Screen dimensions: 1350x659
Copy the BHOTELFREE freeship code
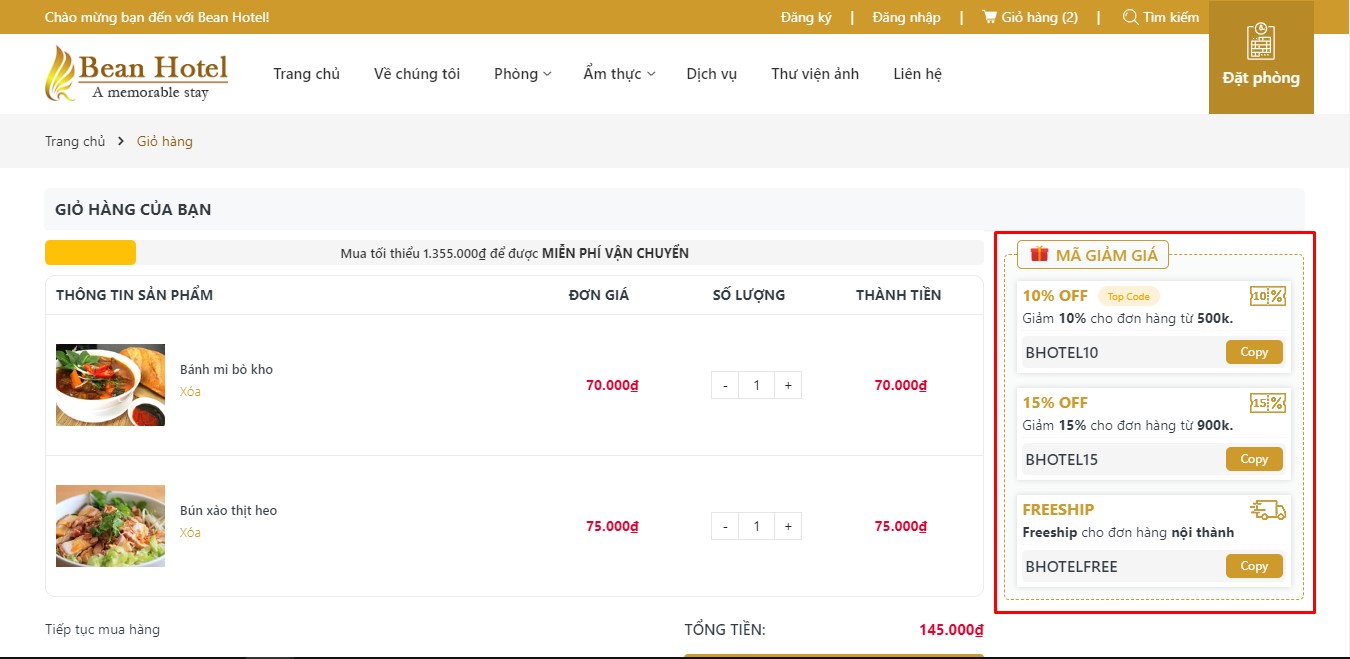(1254, 566)
